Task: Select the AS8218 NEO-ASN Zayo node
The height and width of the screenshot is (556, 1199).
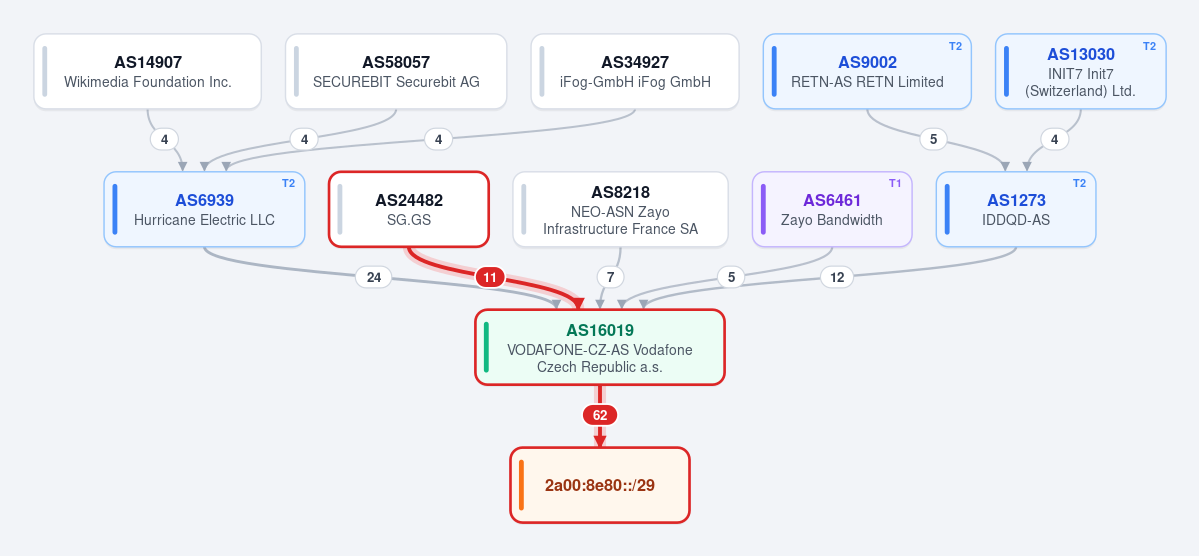Action: point(620,210)
